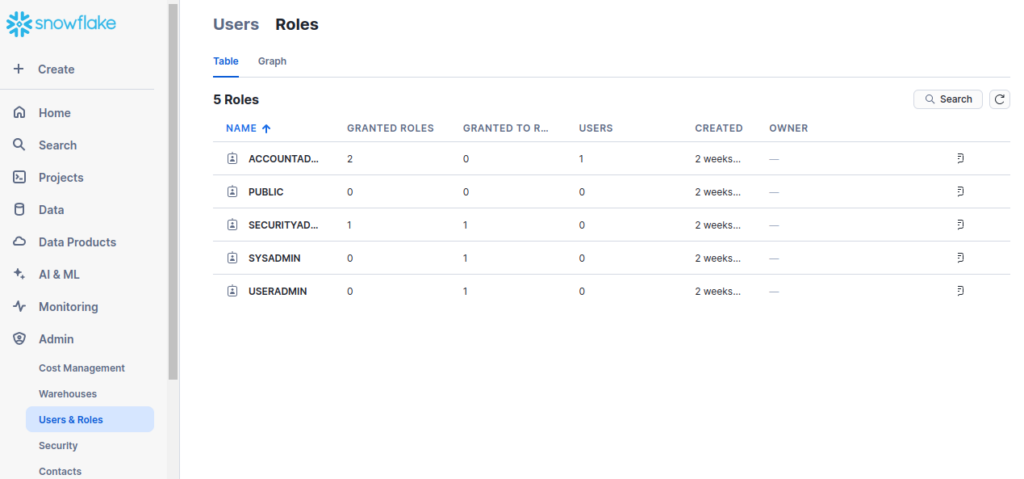Click the Data Products cloud icon
This screenshot has height=479, width=1024.
tap(19, 242)
